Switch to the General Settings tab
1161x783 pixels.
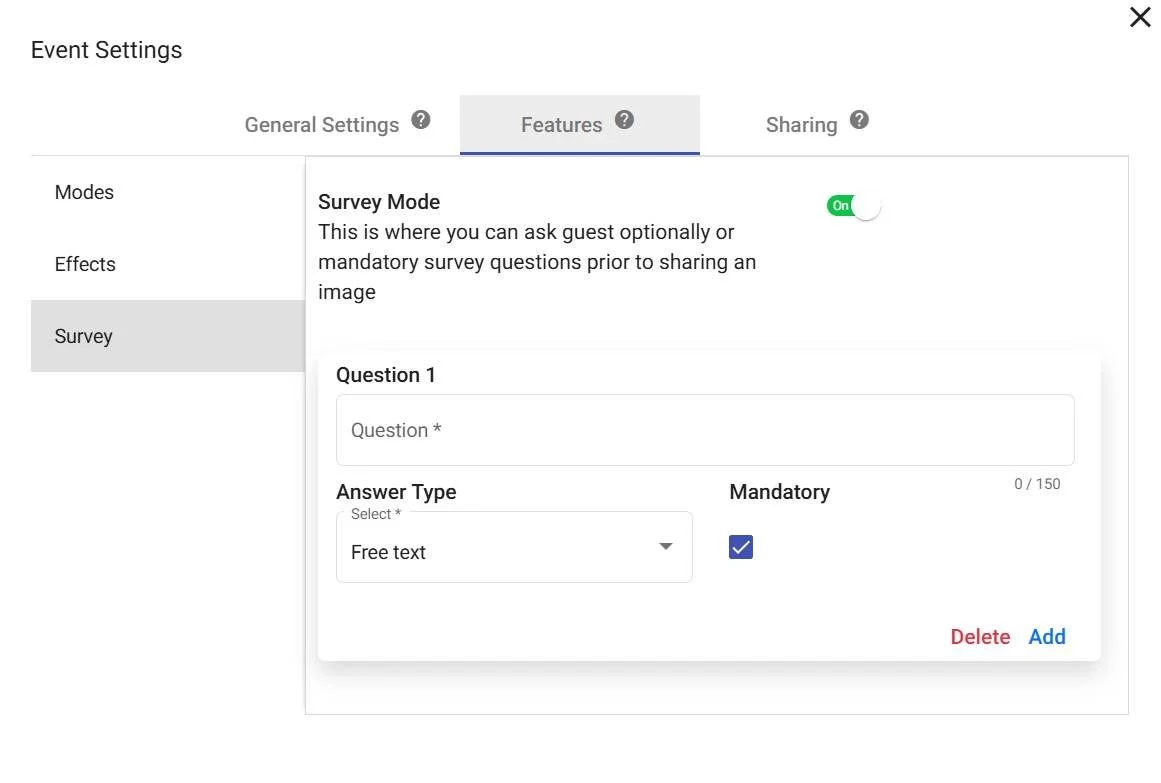pyautogui.click(x=322, y=125)
